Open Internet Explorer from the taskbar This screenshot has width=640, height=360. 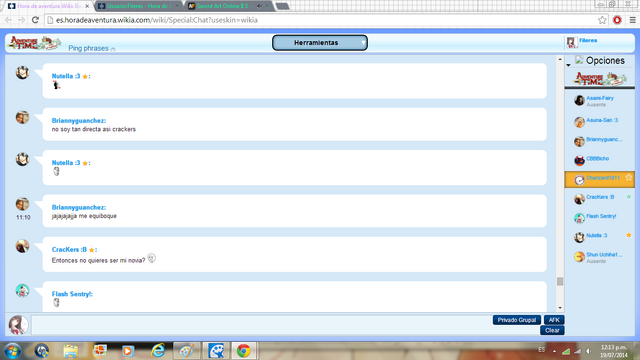click(x=158, y=351)
